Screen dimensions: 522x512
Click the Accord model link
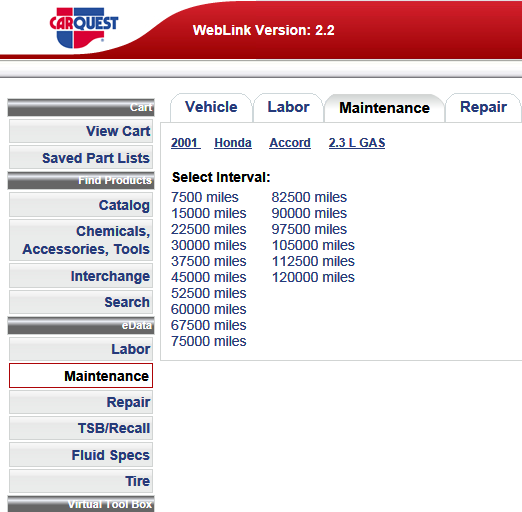coord(290,143)
